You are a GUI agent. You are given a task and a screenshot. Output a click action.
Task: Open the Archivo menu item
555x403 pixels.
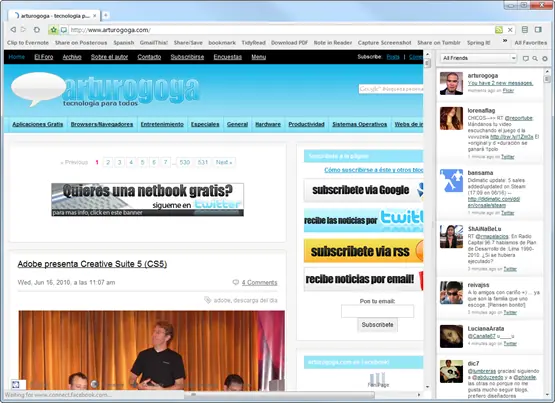point(72,57)
